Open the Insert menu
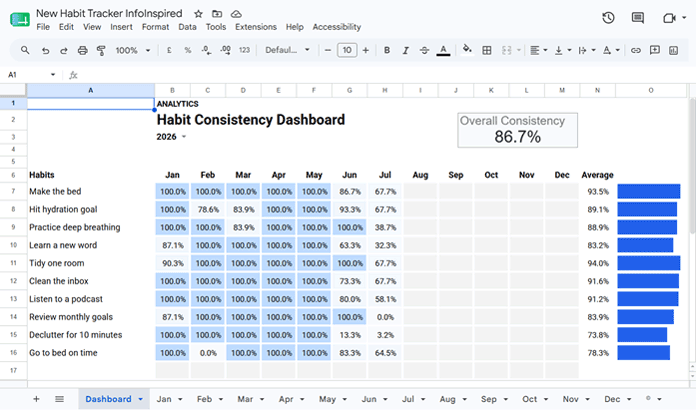 (x=122, y=27)
